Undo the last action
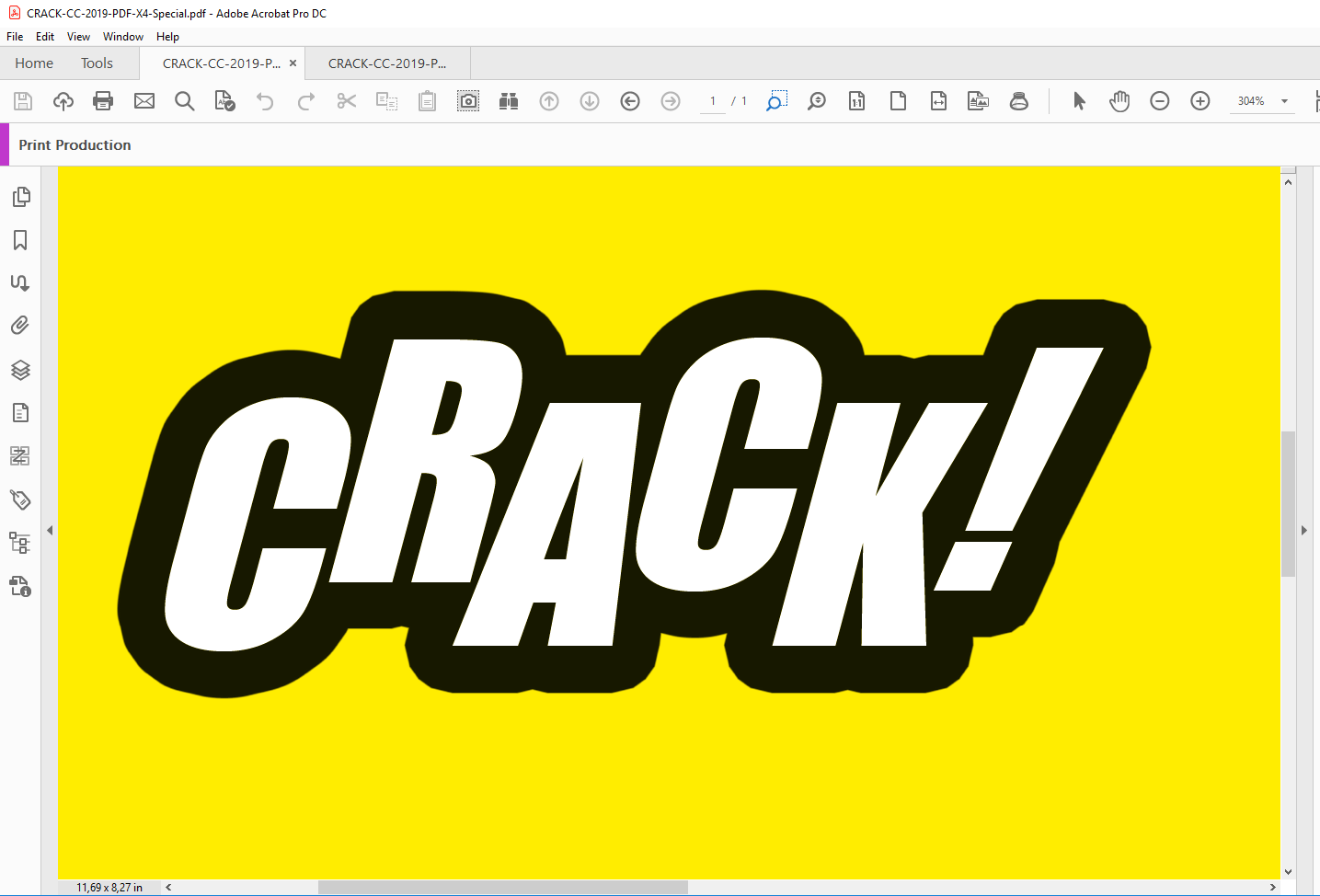 [265, 101]
